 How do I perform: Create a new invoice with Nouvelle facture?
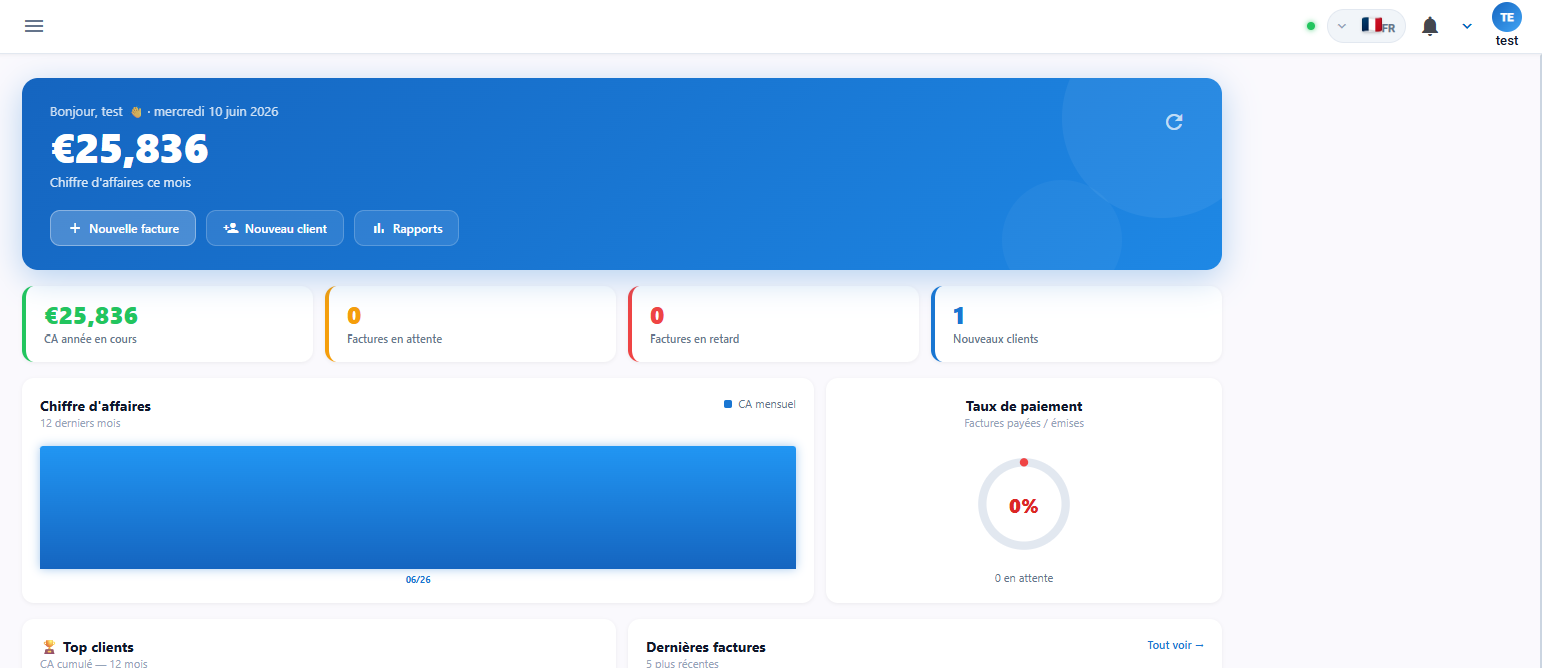click(123, 228)
